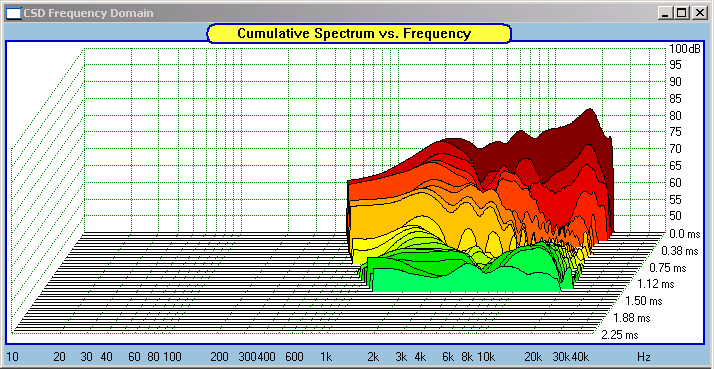Click the 2k frequency axis label
The image size is (714, 369).
(373, 357)
